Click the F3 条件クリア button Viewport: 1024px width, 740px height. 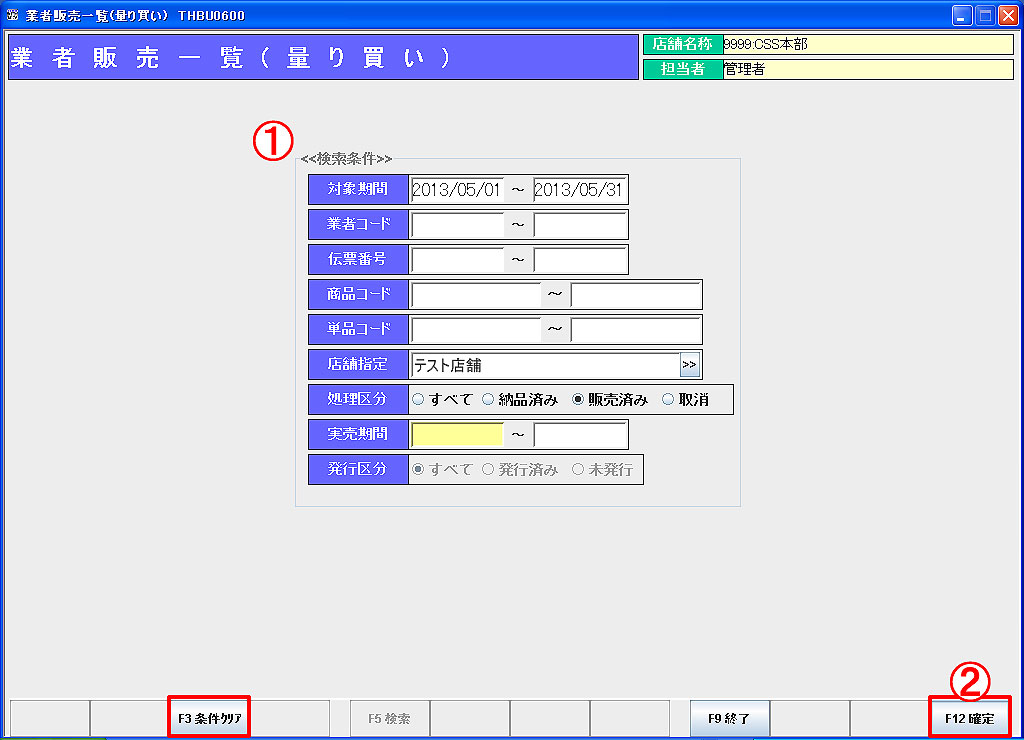(209, 718)
